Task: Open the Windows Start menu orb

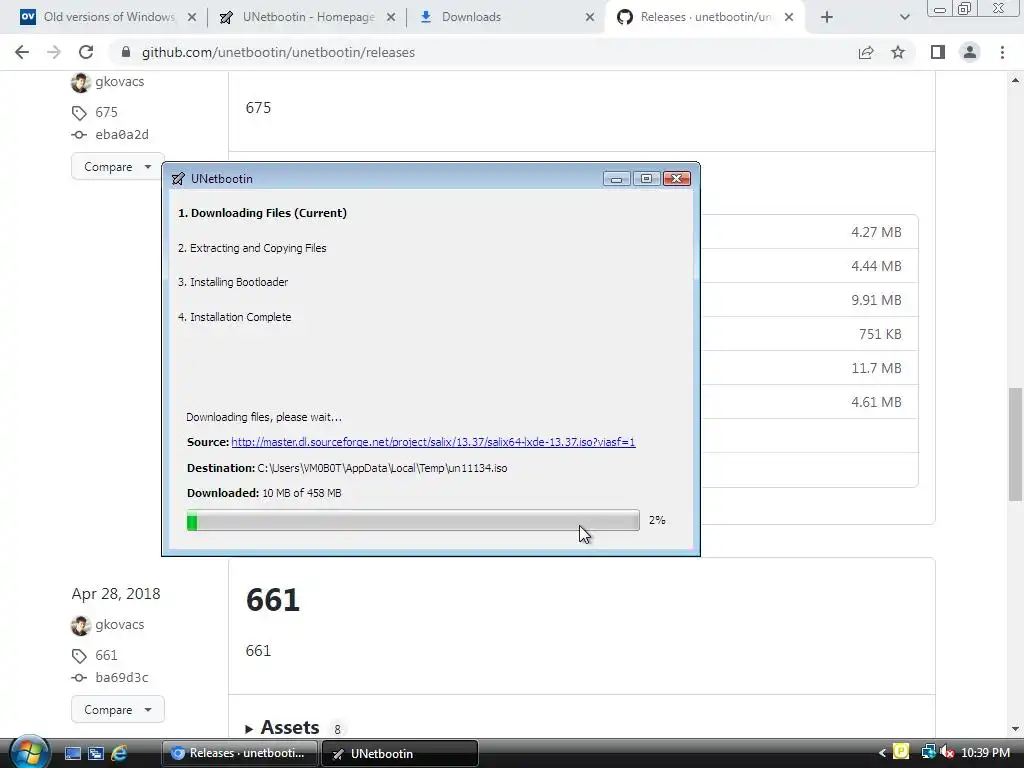Action: (29, 752)
